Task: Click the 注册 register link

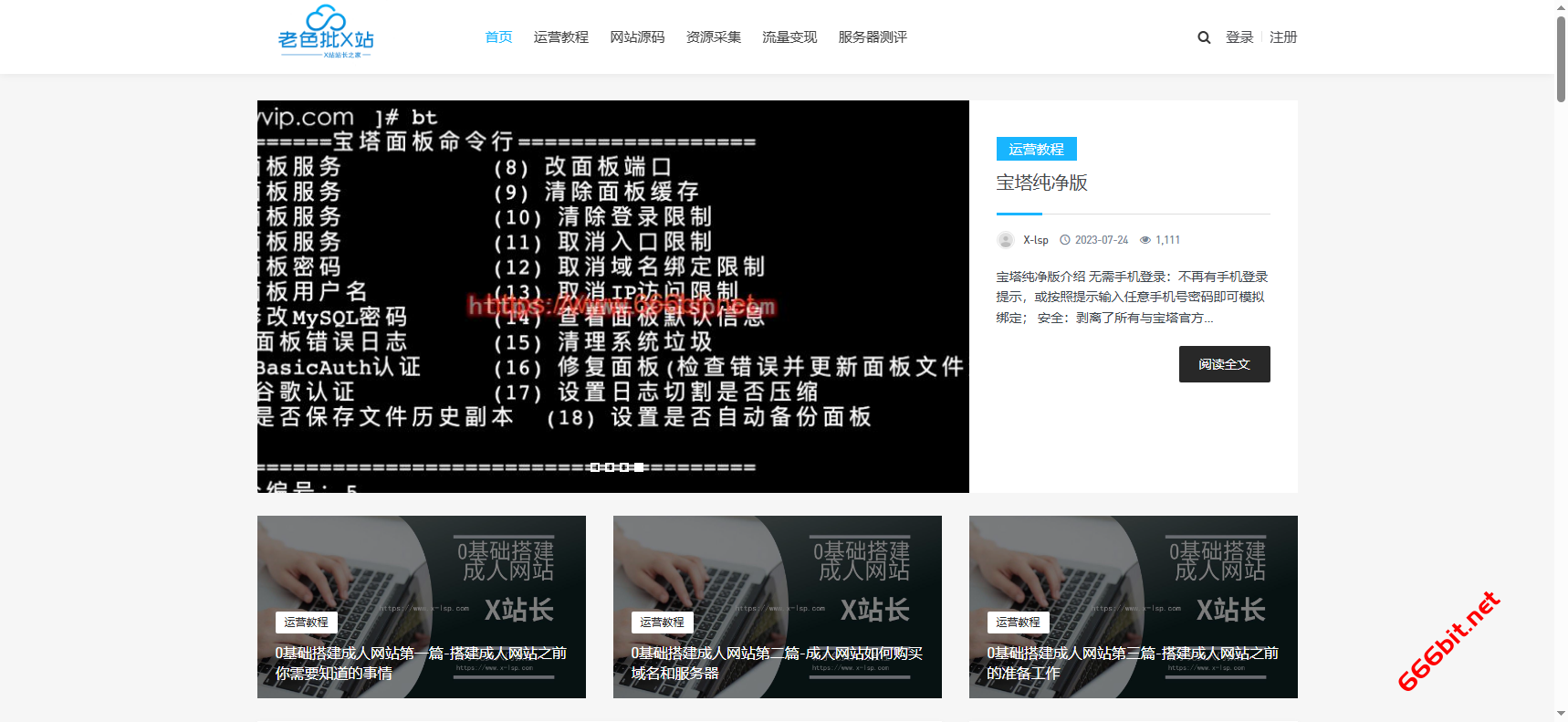Action: point(1283,37)
